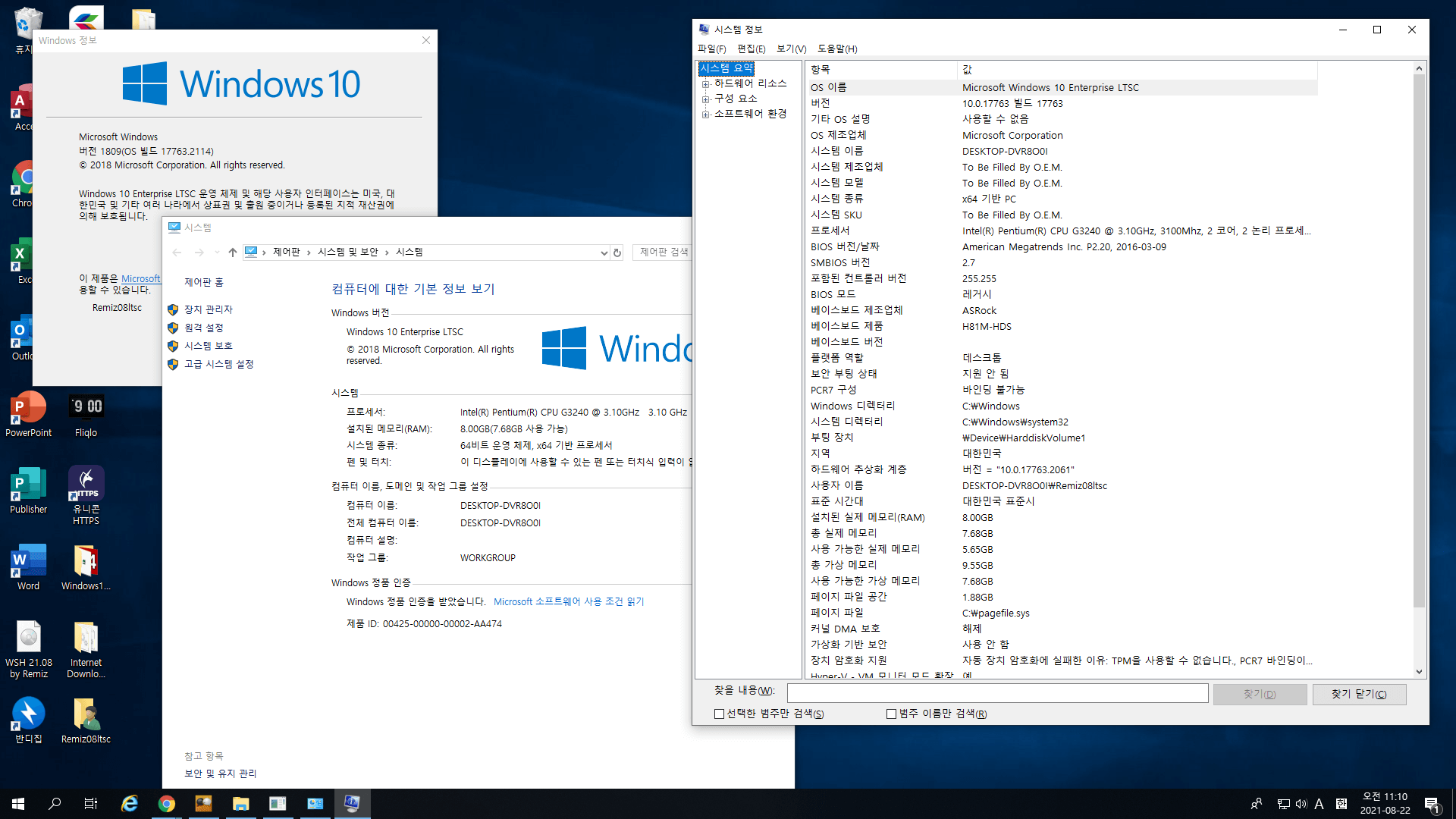
Task: Select 시스템 요약 in the tree
Action: [x=726, y=68]
